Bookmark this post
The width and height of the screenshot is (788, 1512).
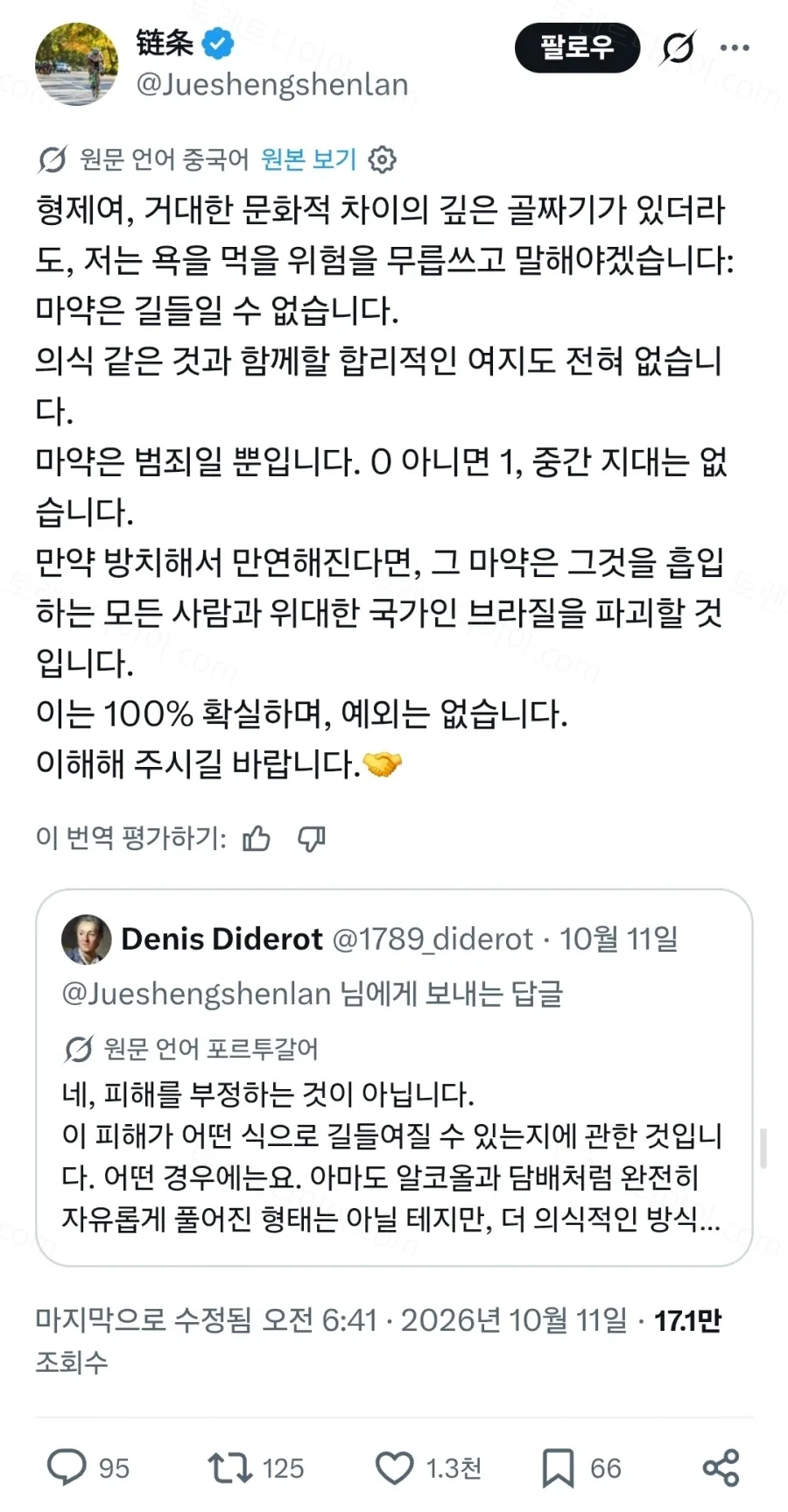point(558,1467)
